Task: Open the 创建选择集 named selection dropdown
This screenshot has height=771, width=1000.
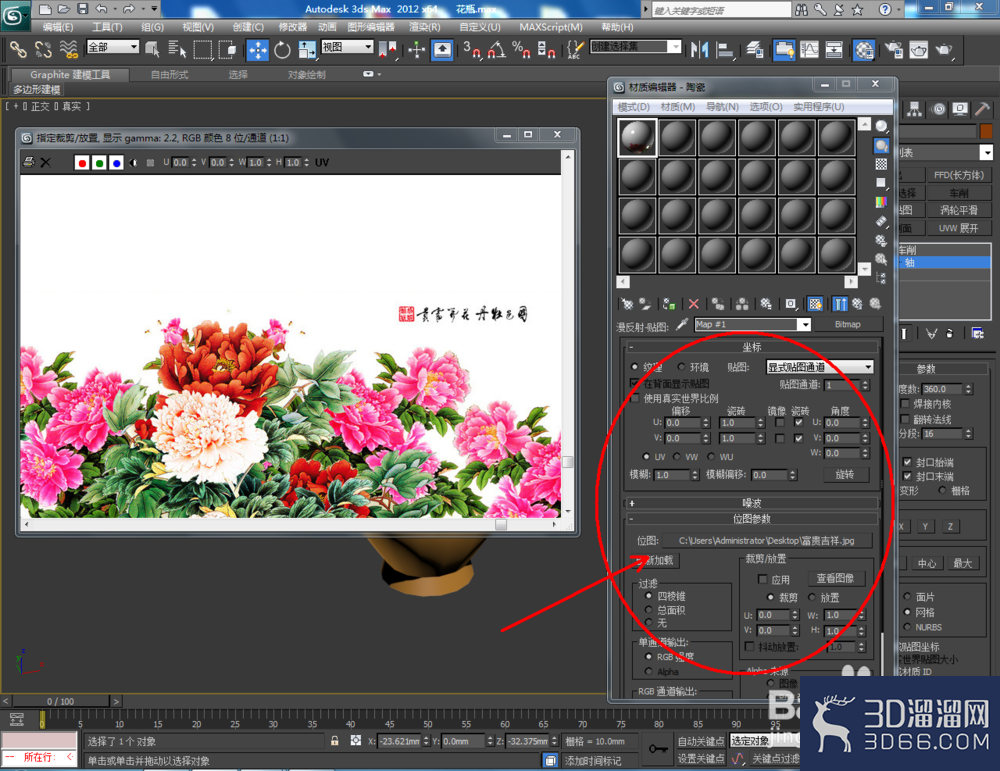Action: 635,47
